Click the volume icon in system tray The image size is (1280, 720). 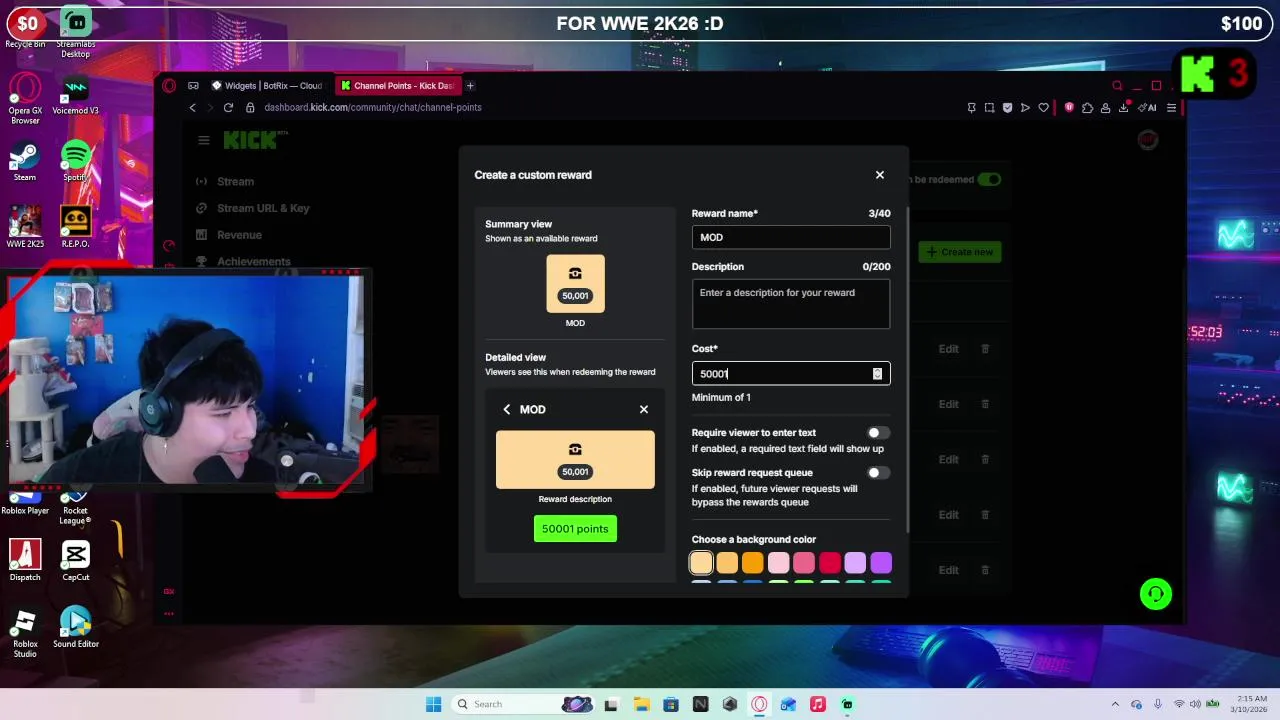[1195, 704]
